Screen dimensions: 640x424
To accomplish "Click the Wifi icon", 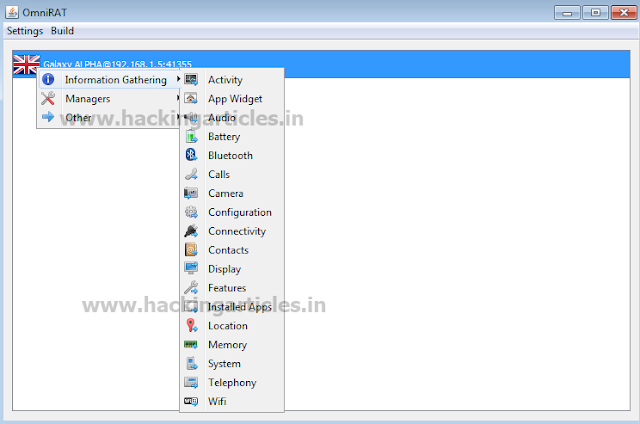I will click(191, 402).
